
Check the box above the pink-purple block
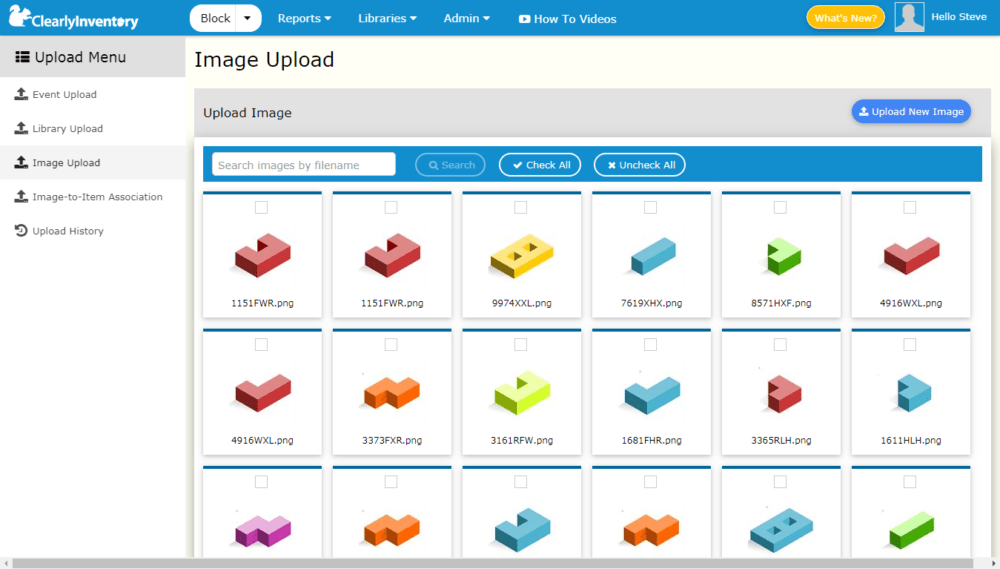[x=261, y=482]
